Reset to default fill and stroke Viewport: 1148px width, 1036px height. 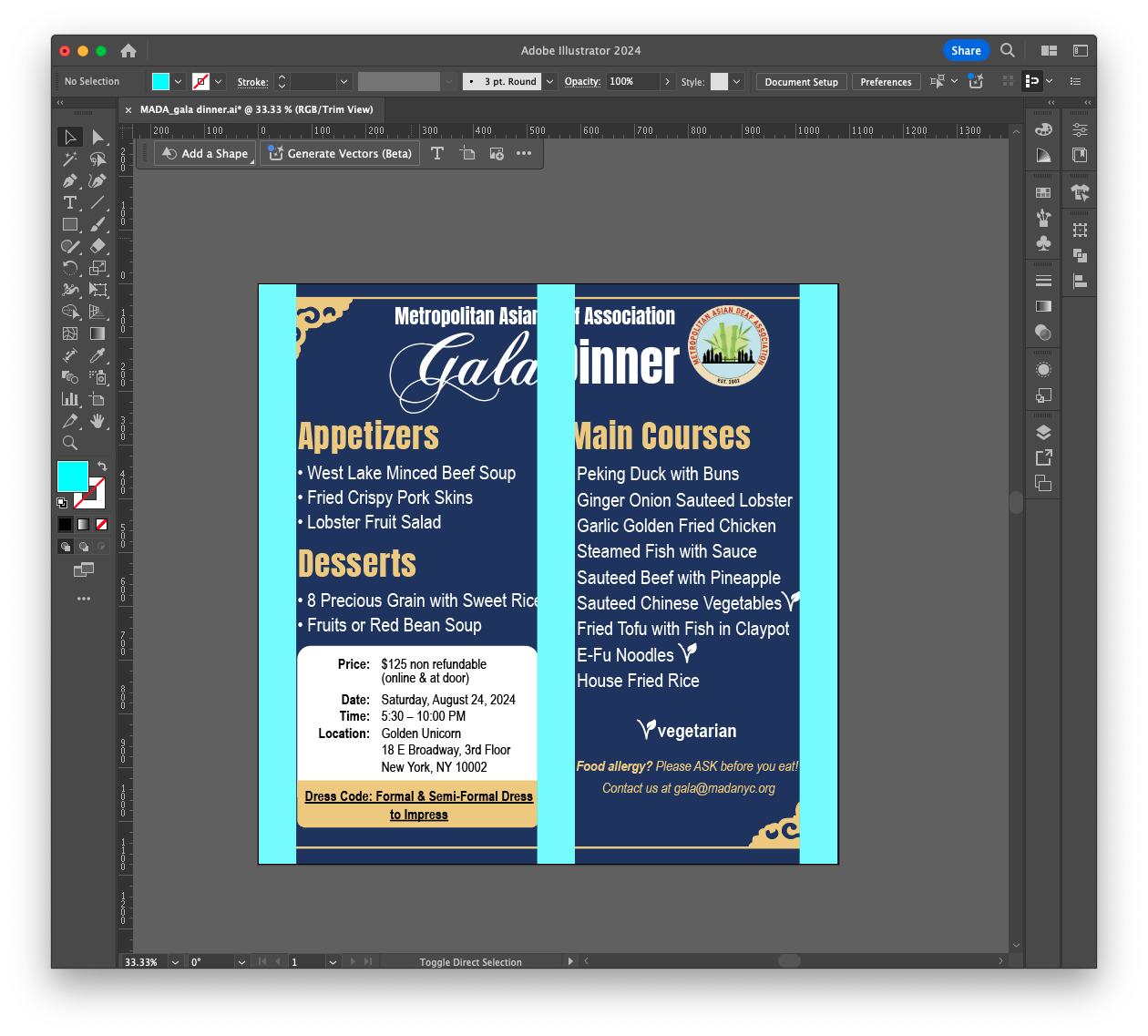(x=62, y=503)
